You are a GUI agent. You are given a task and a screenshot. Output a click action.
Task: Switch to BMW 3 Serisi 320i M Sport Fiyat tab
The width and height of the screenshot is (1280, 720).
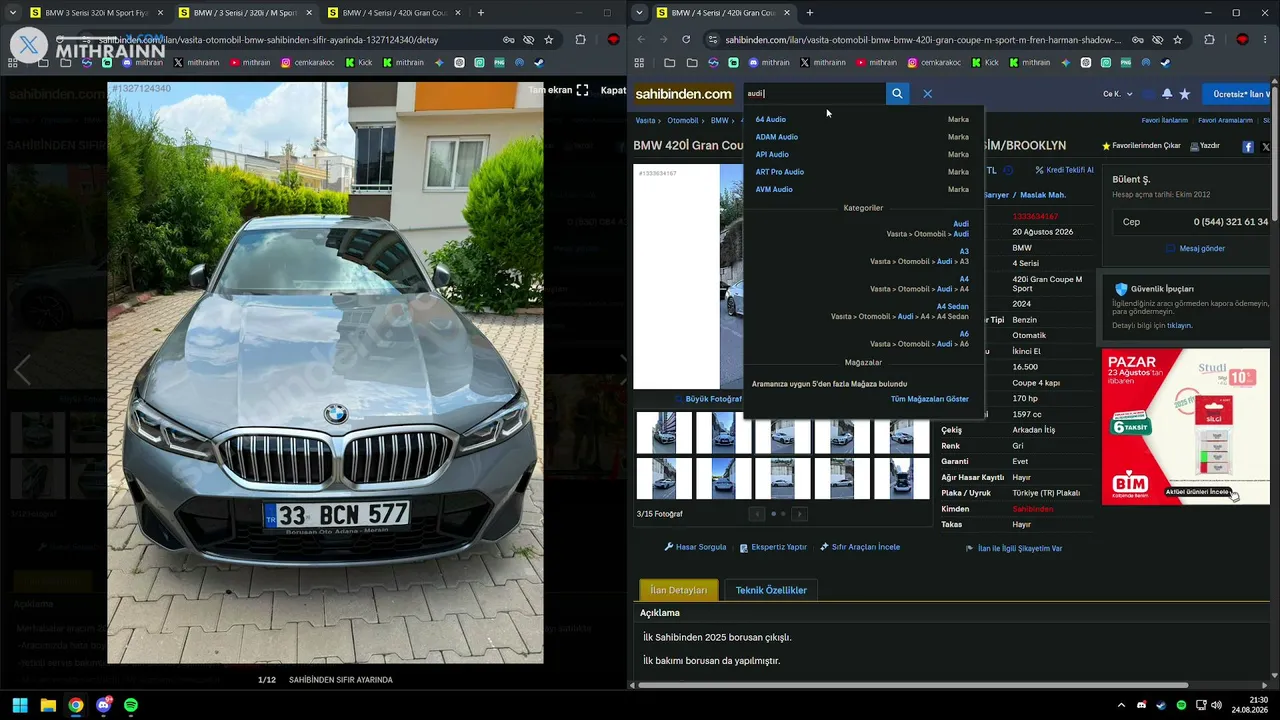point(95,13)
